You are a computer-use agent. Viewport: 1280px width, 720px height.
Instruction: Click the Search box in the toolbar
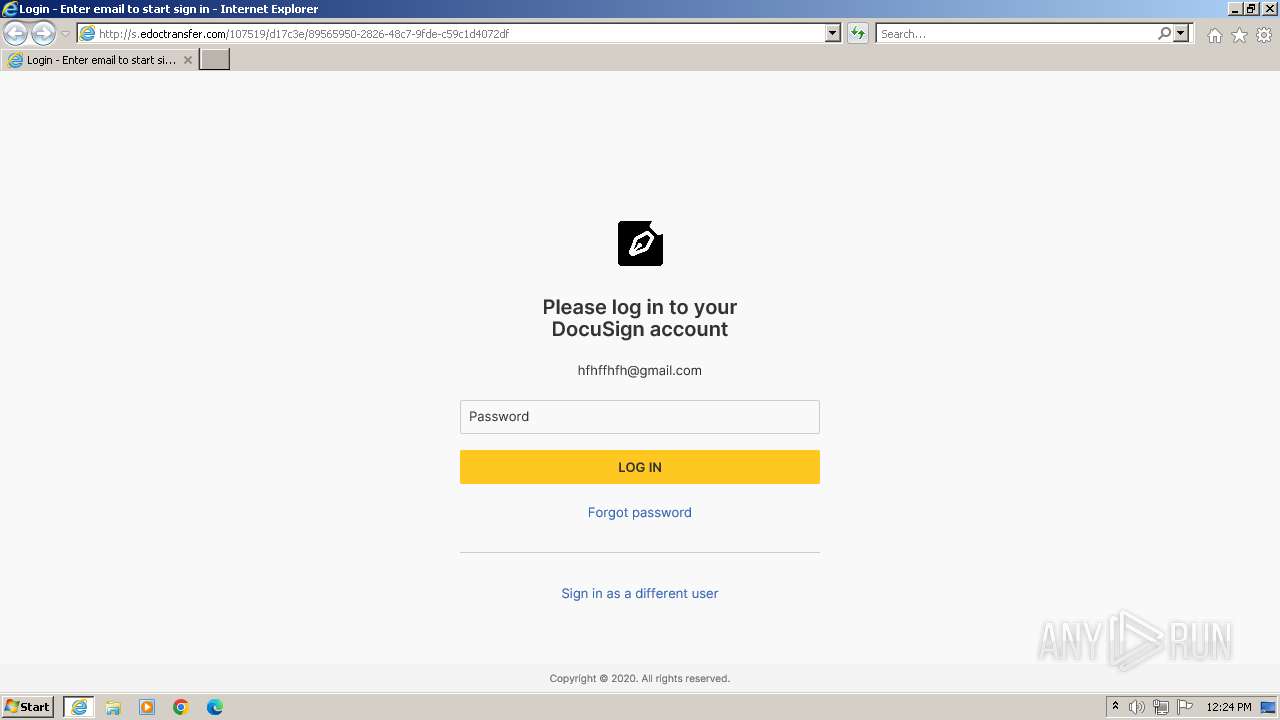point(1015,34)
